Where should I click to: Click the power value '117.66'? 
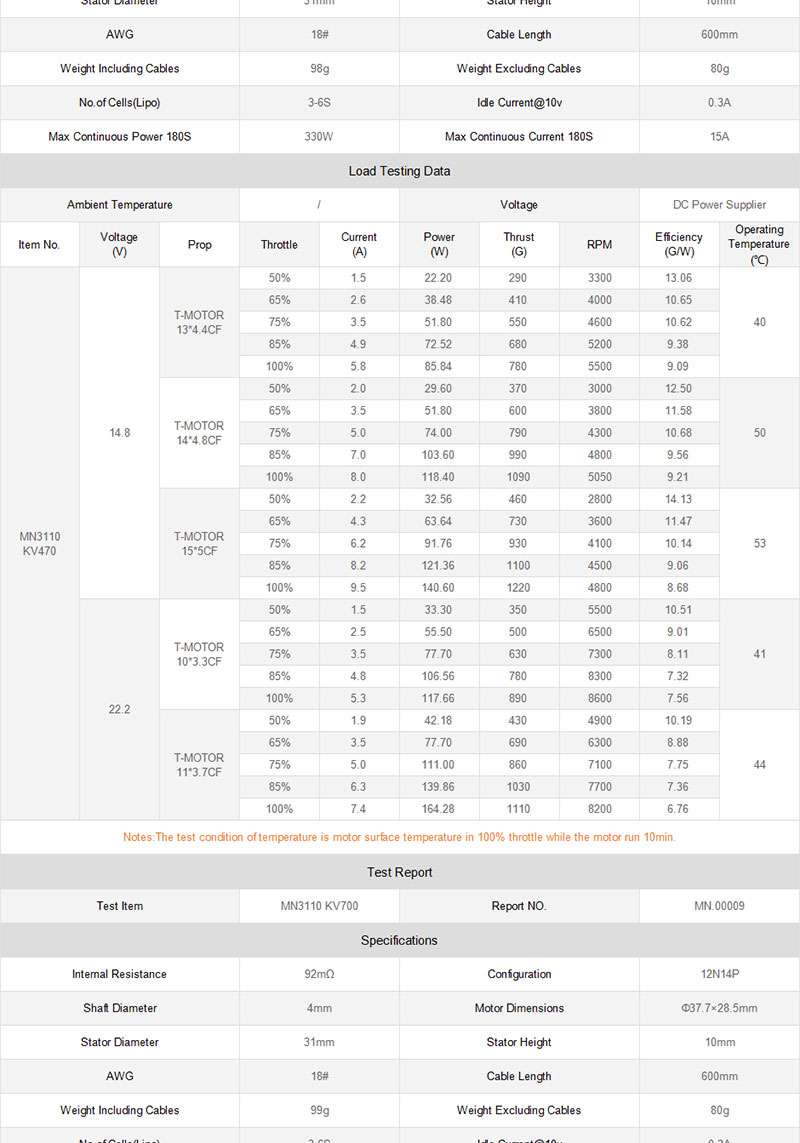(438, 698)
